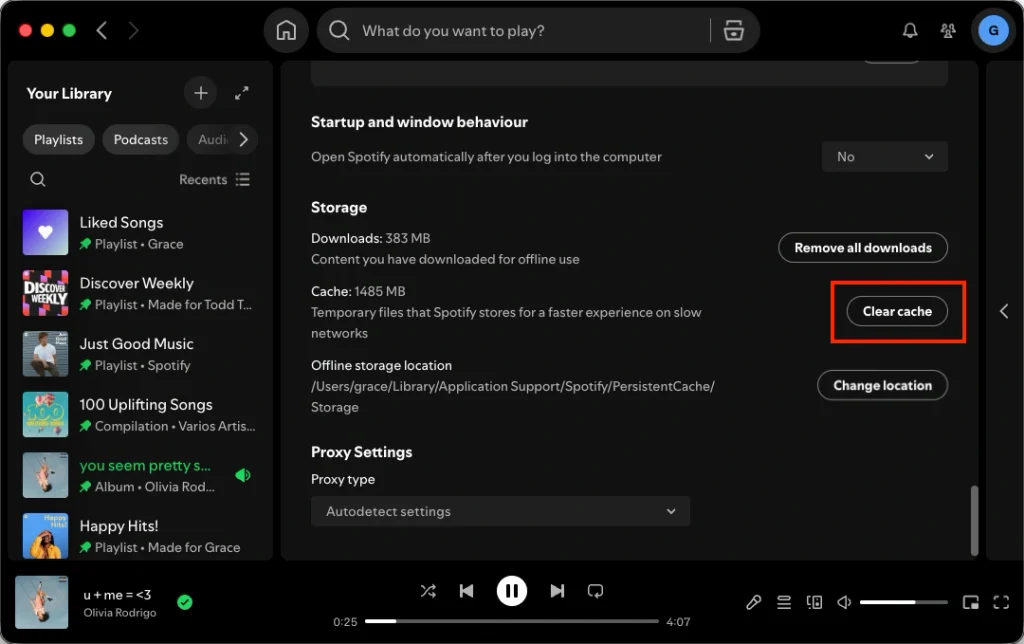The width and height of the screenshot is (1024, 644).
Task: Open the play queue
Action: [784, 602]
